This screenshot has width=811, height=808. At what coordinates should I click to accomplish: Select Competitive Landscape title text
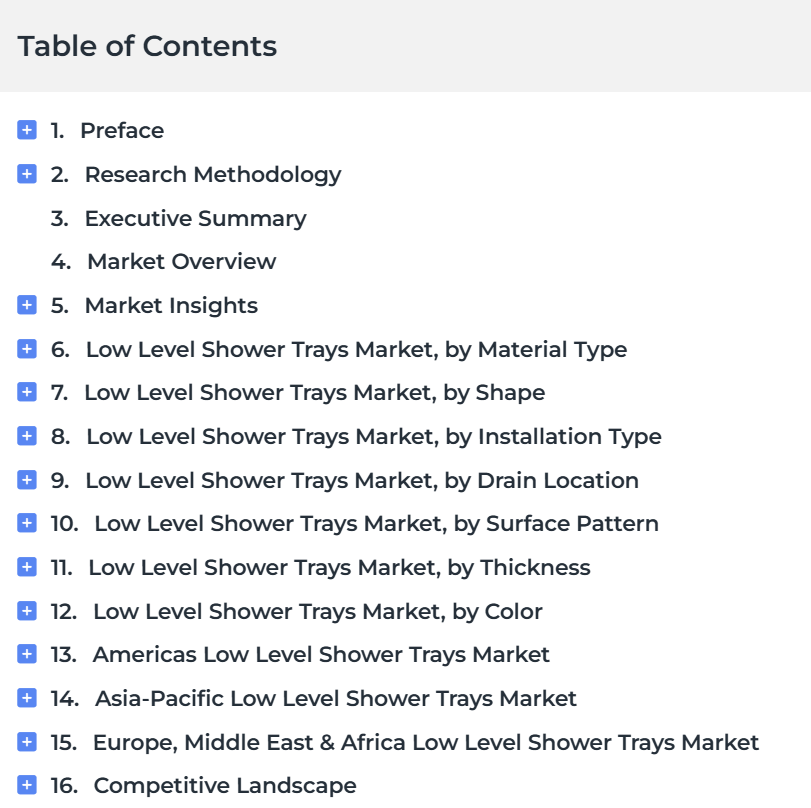(225, 786)
